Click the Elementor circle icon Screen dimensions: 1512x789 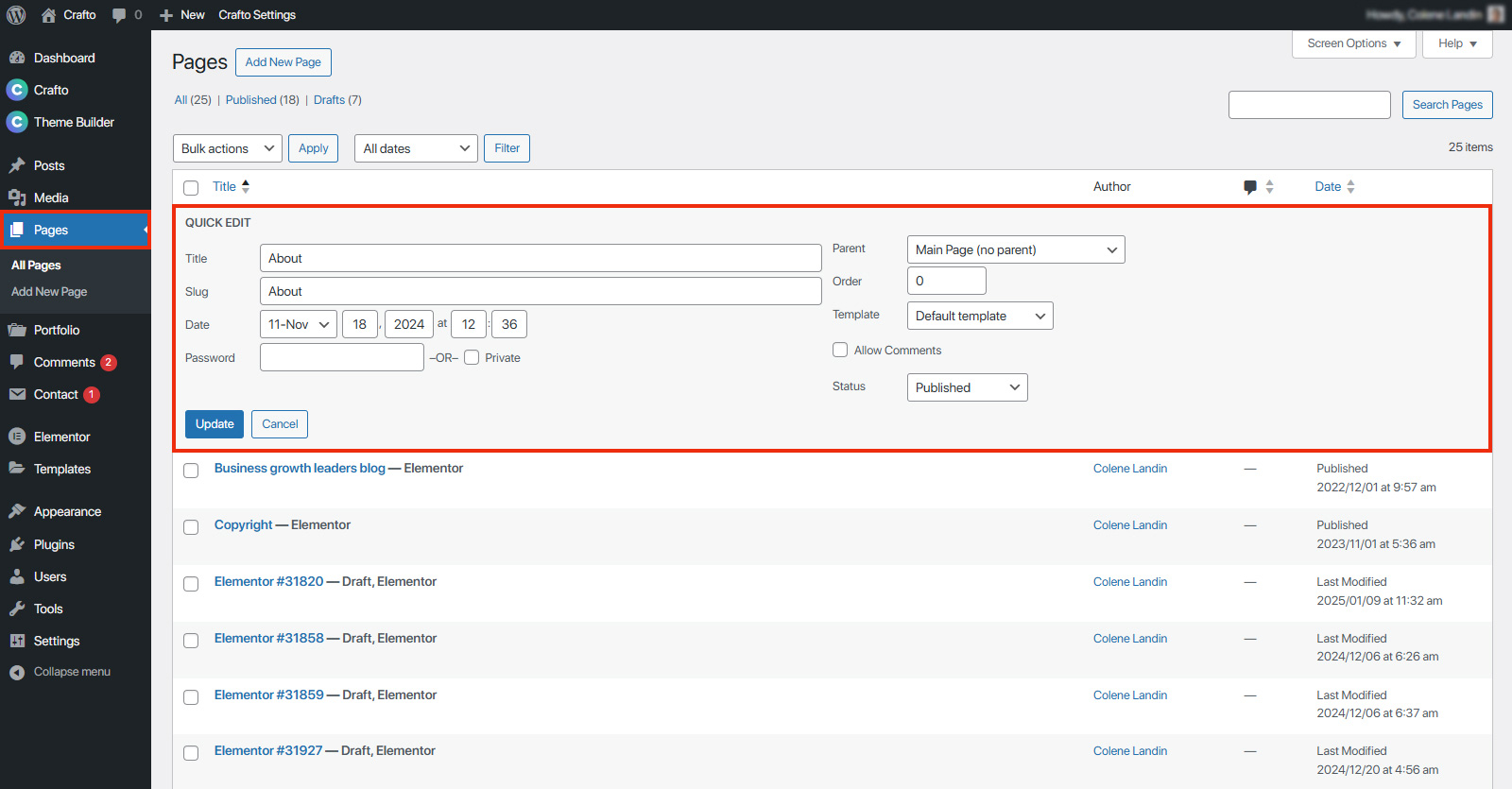(x=17, y=437)
